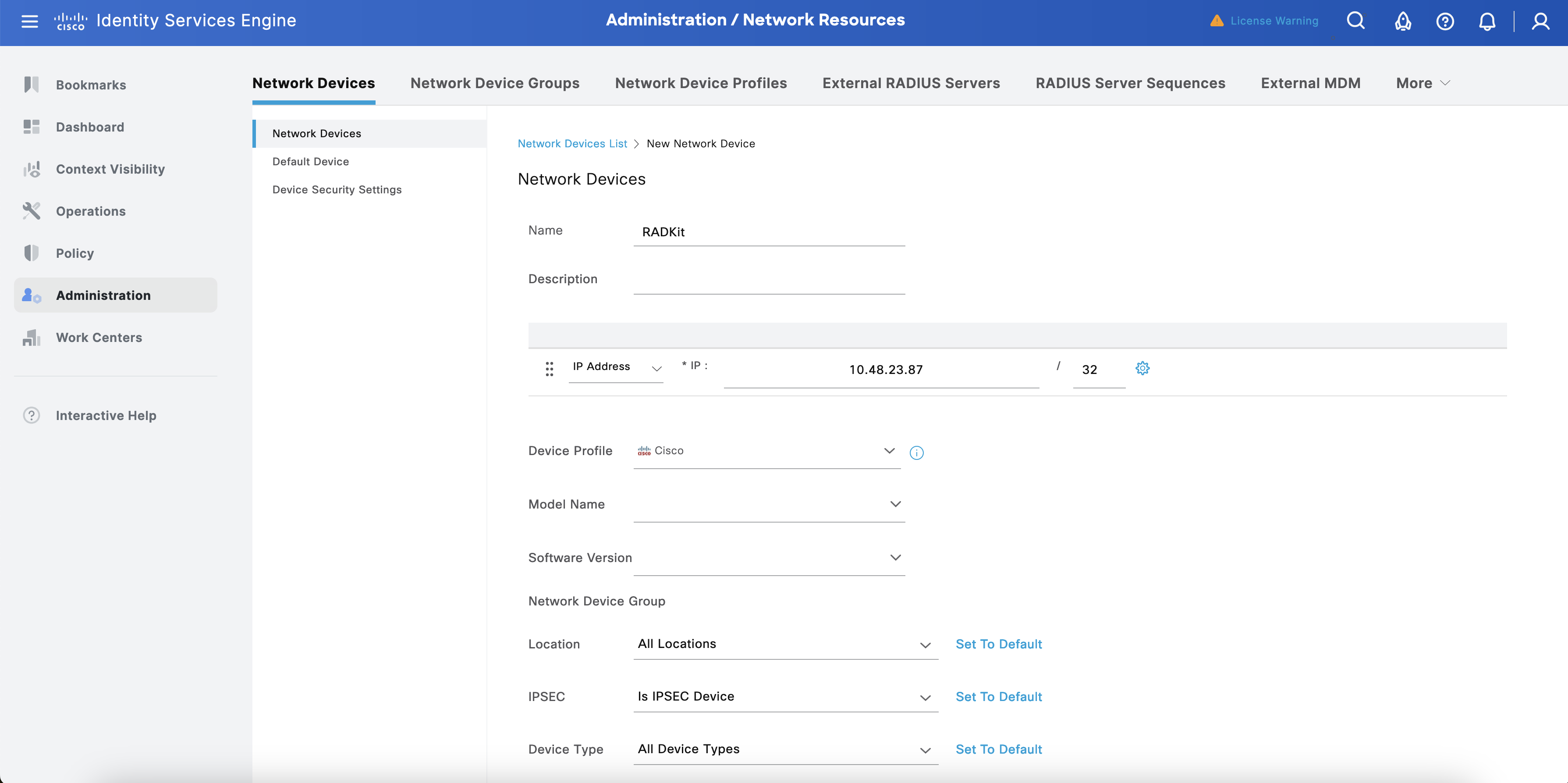Screen dimensions: 1568x783
Task: Click the Cisco logo in the header
Action: click(x=71, y=21)
